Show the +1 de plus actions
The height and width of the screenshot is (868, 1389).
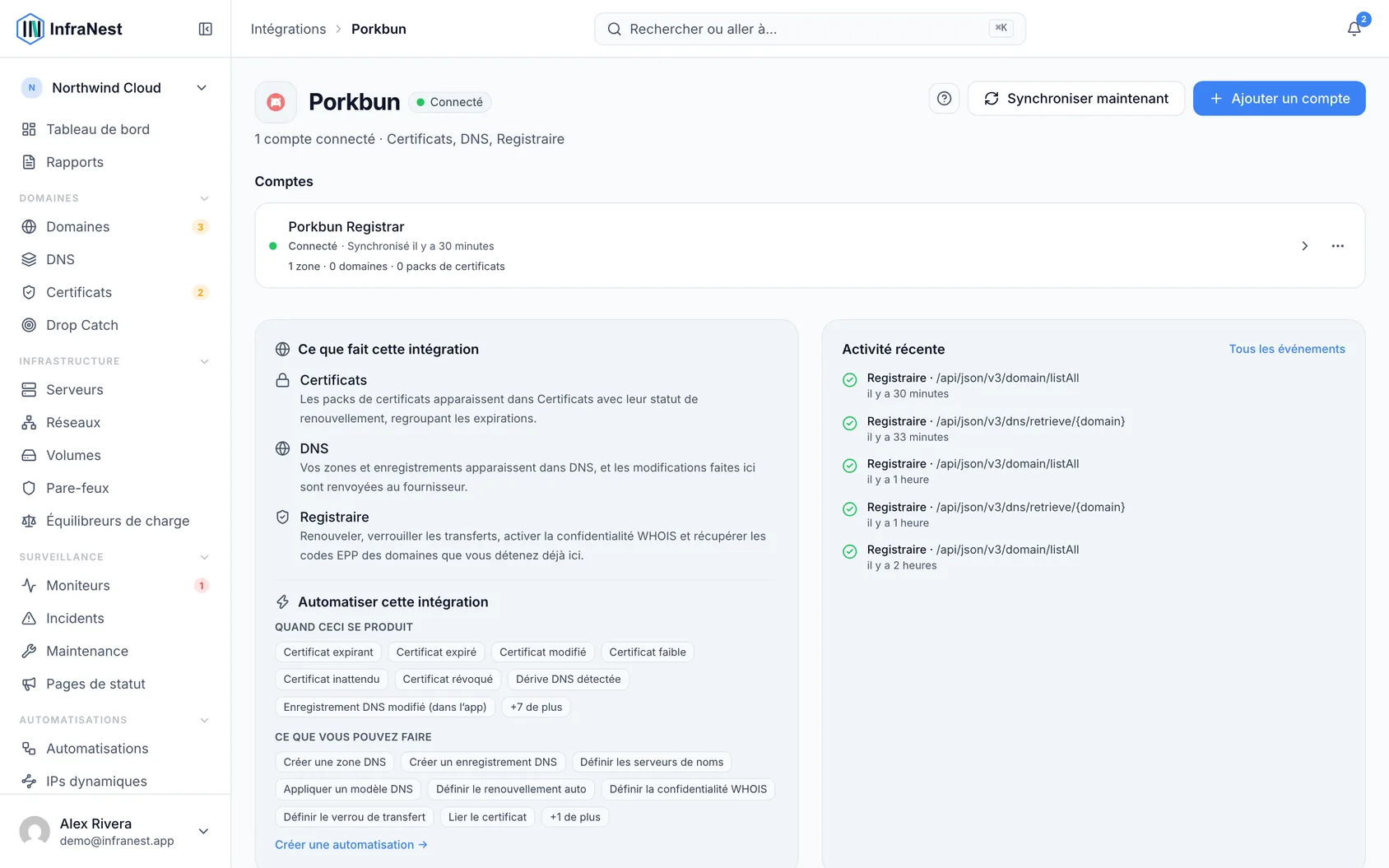(575, 817)
